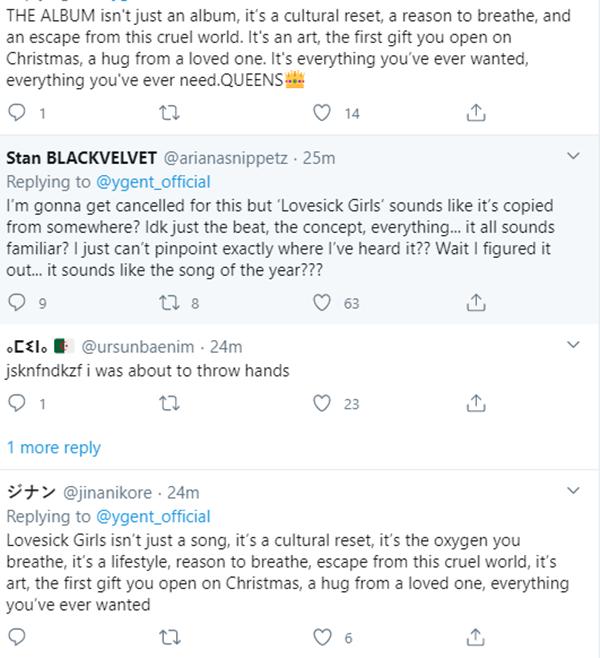
Task: Open the Stan BLACKVELVET profile name
Action: 78,157
